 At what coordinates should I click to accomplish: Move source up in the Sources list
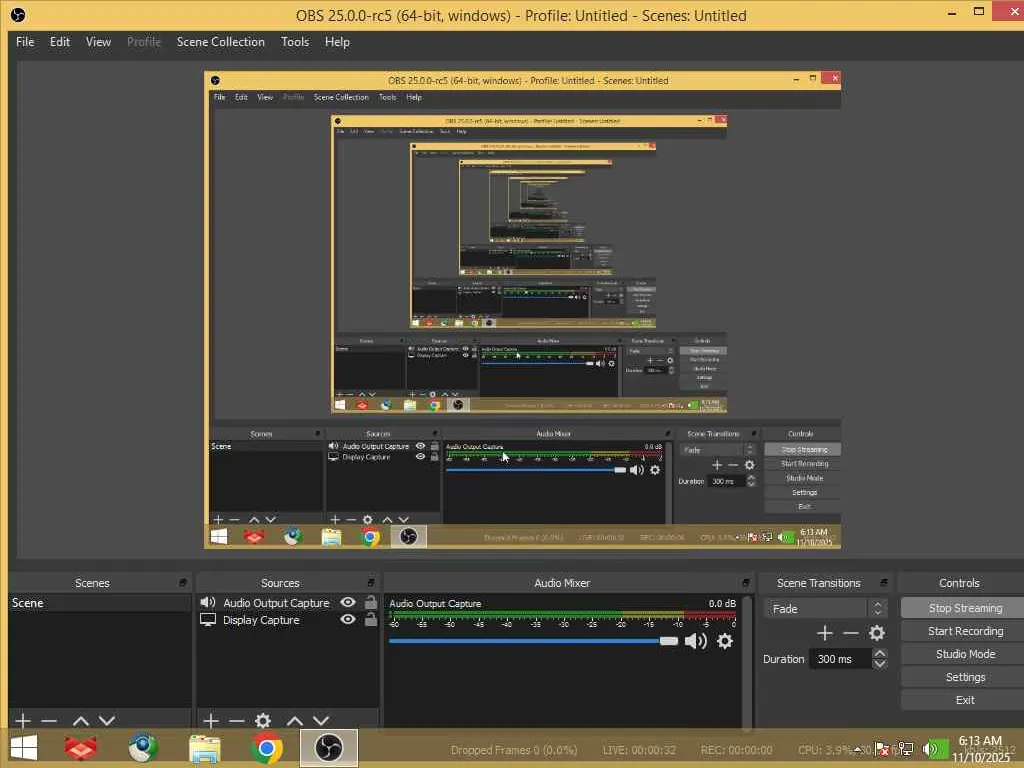tap(295, 721)
